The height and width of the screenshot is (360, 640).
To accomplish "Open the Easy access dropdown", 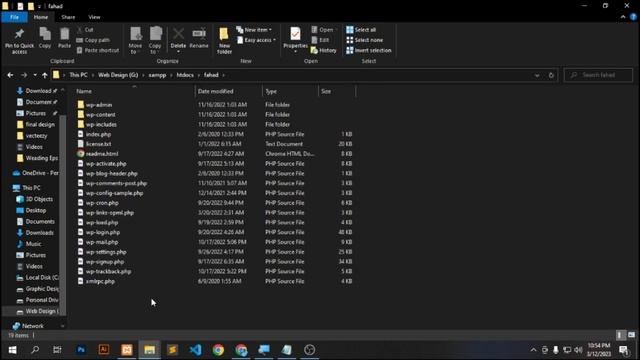I will pyautogui.click(x=256, y=40).
